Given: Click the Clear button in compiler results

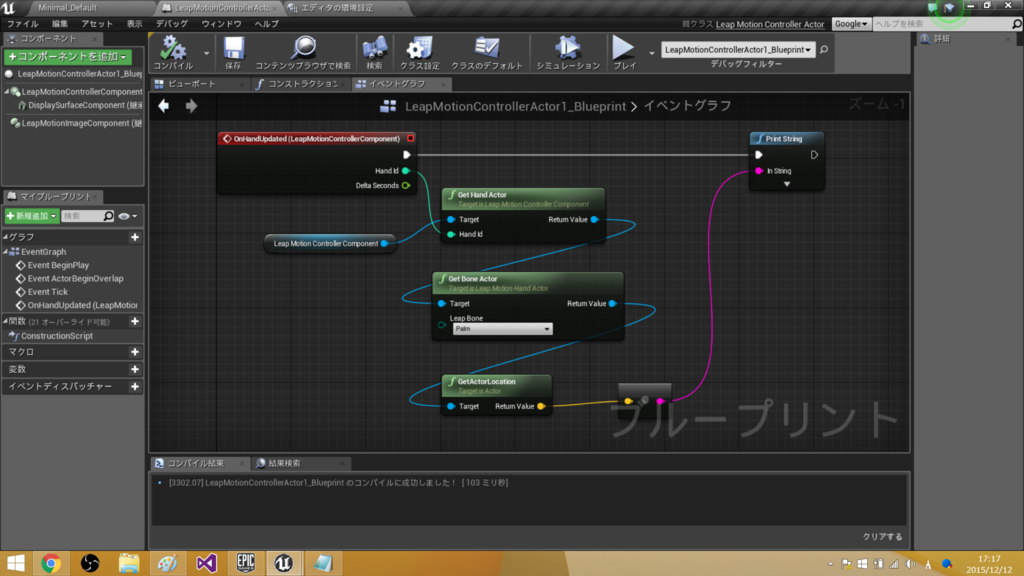Looking at the screenshot, I should [x=882, y=537].
